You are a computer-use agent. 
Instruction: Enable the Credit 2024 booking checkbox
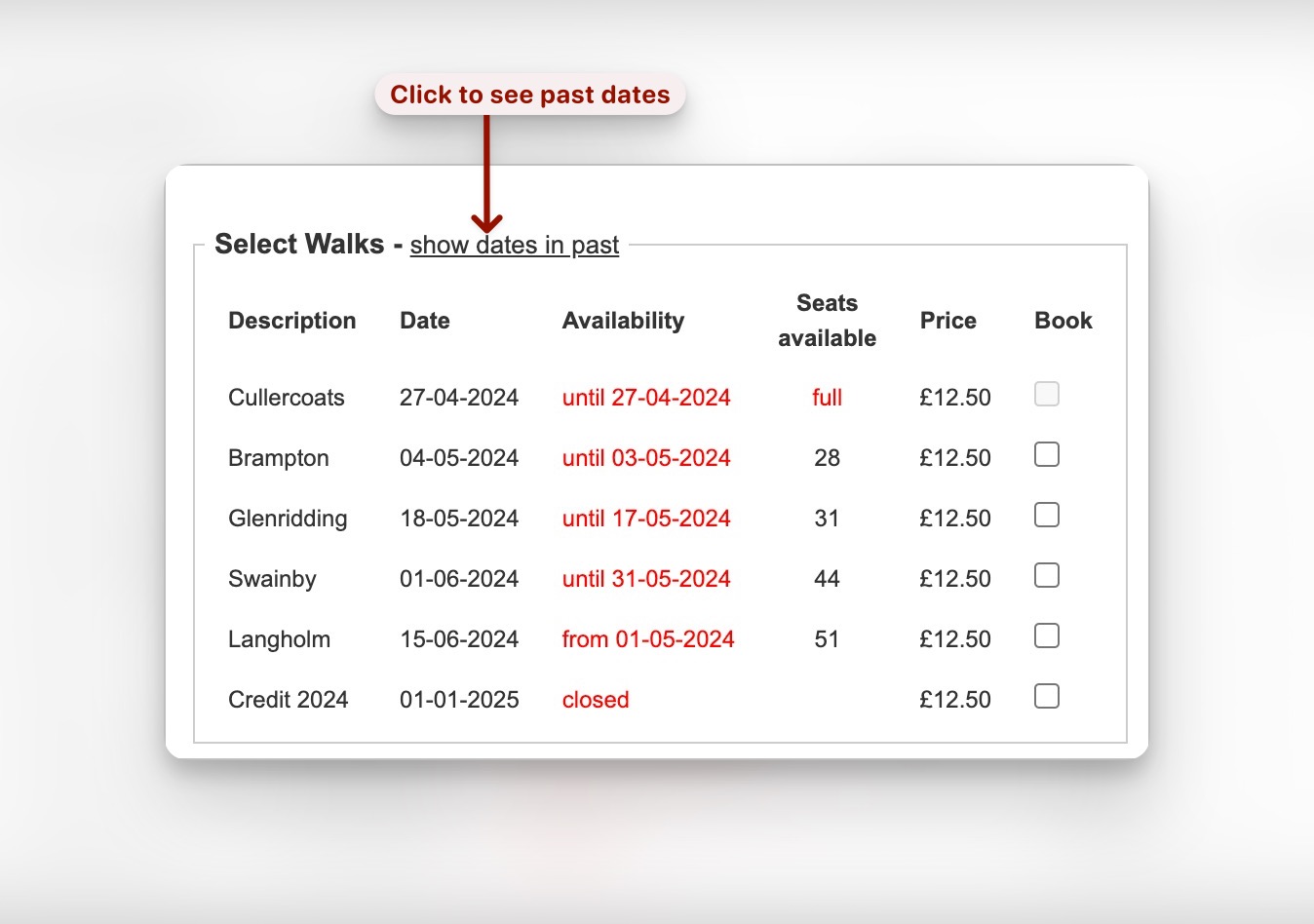tap(1046, 696)
